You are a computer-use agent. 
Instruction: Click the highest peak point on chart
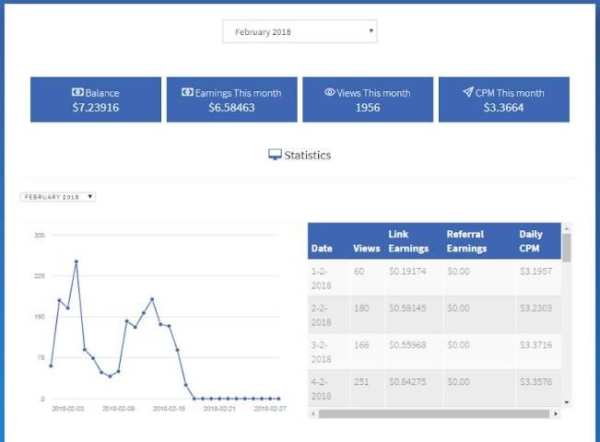(x=76, y=262)
